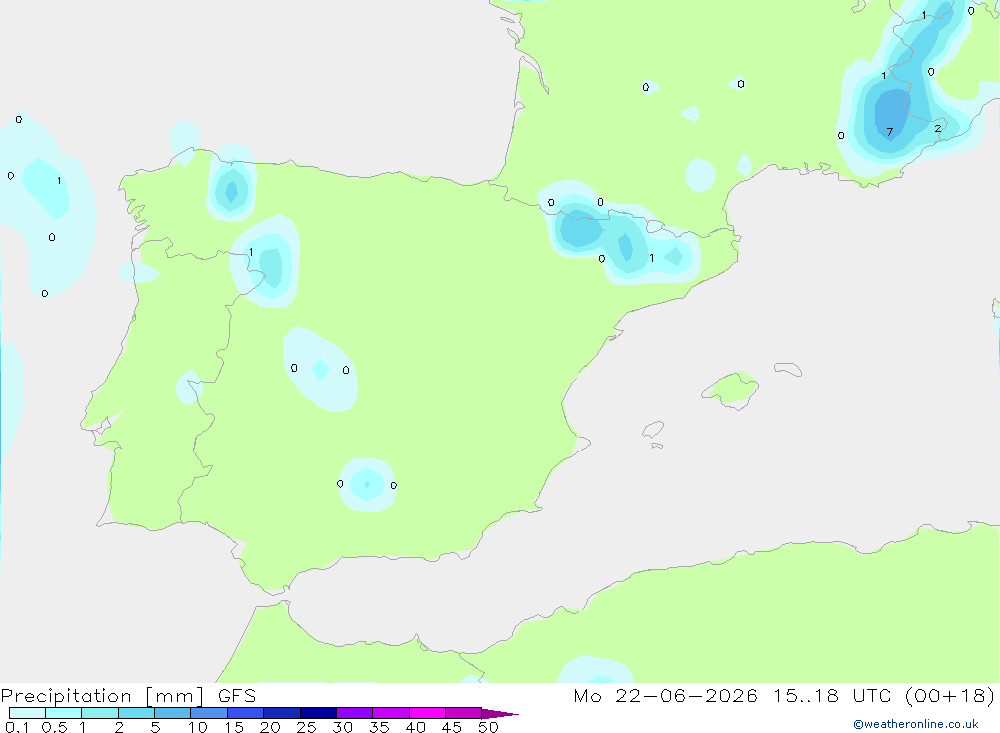Click the '(00+18)' forecast offset text

[950, 696]
